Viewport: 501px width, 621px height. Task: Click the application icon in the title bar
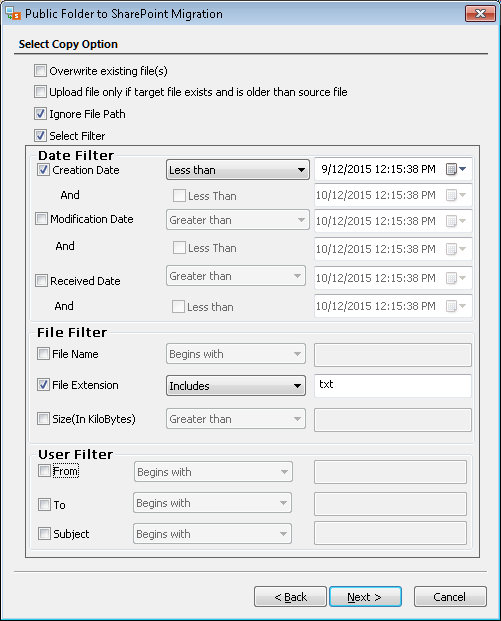click(x=13, y=13)
